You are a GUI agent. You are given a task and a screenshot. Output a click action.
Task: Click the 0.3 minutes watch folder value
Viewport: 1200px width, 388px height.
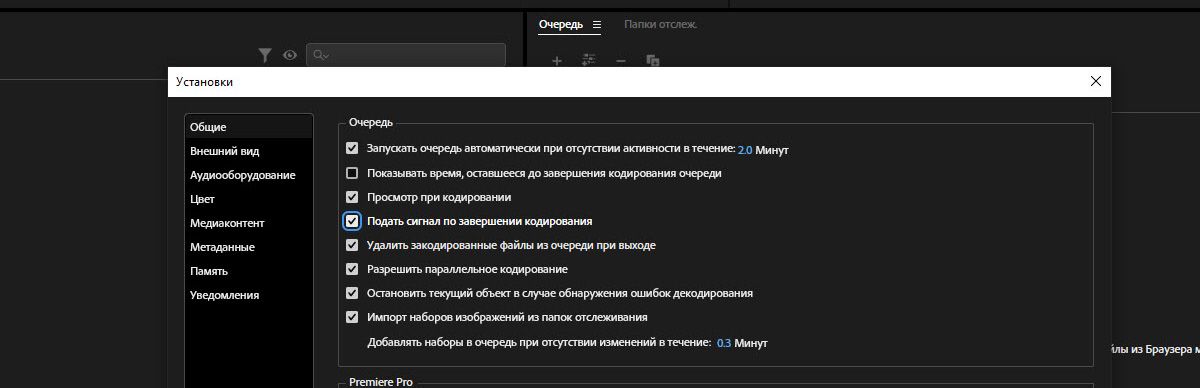pyautogui.click(x=724, y=343)
